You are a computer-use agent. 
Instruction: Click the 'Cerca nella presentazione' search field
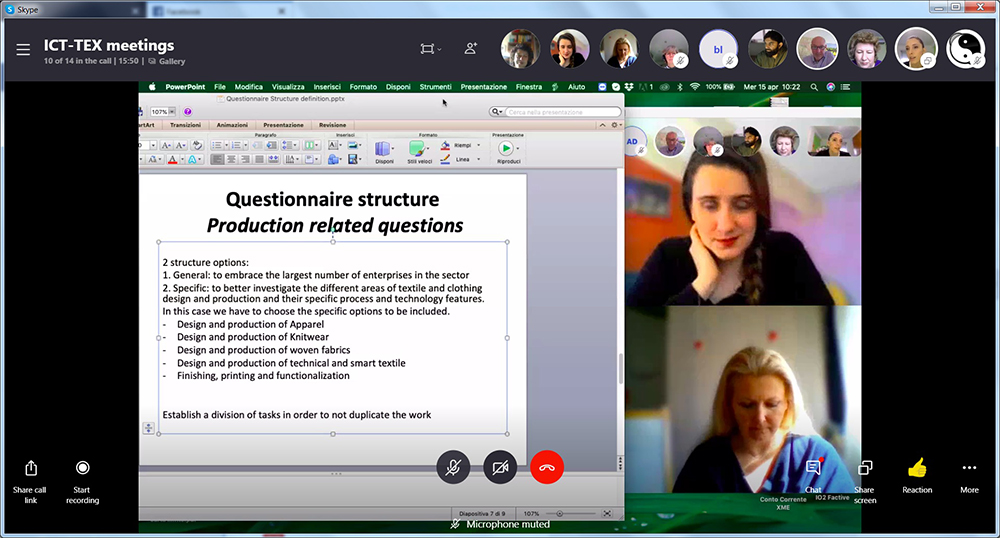563,112
